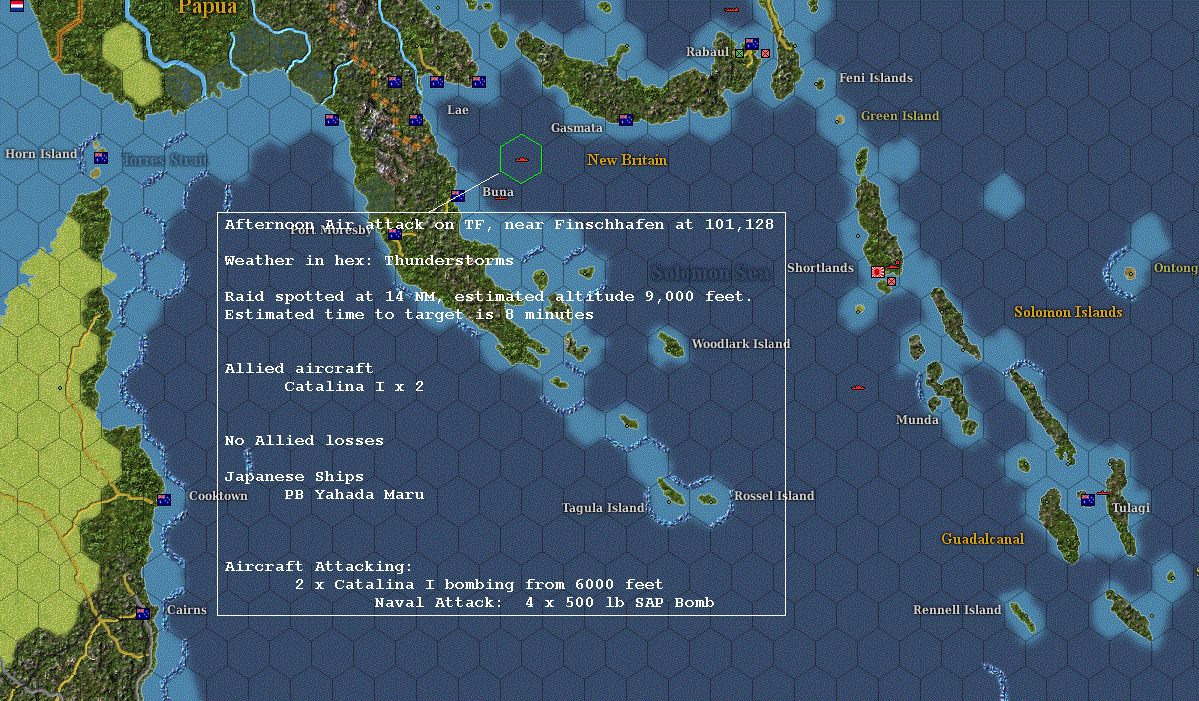Select the Woodlark Island label
This screenshot has width=1199, height=701.
[741, 344]
